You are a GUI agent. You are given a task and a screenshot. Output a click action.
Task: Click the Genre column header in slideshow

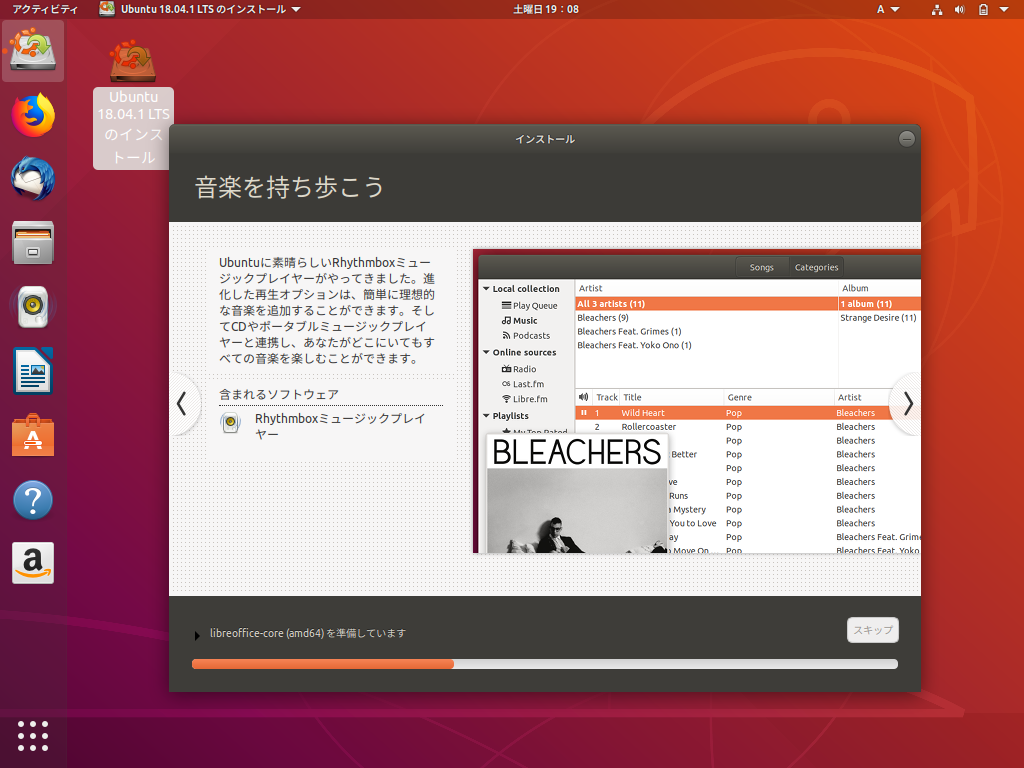pos(778,397)
